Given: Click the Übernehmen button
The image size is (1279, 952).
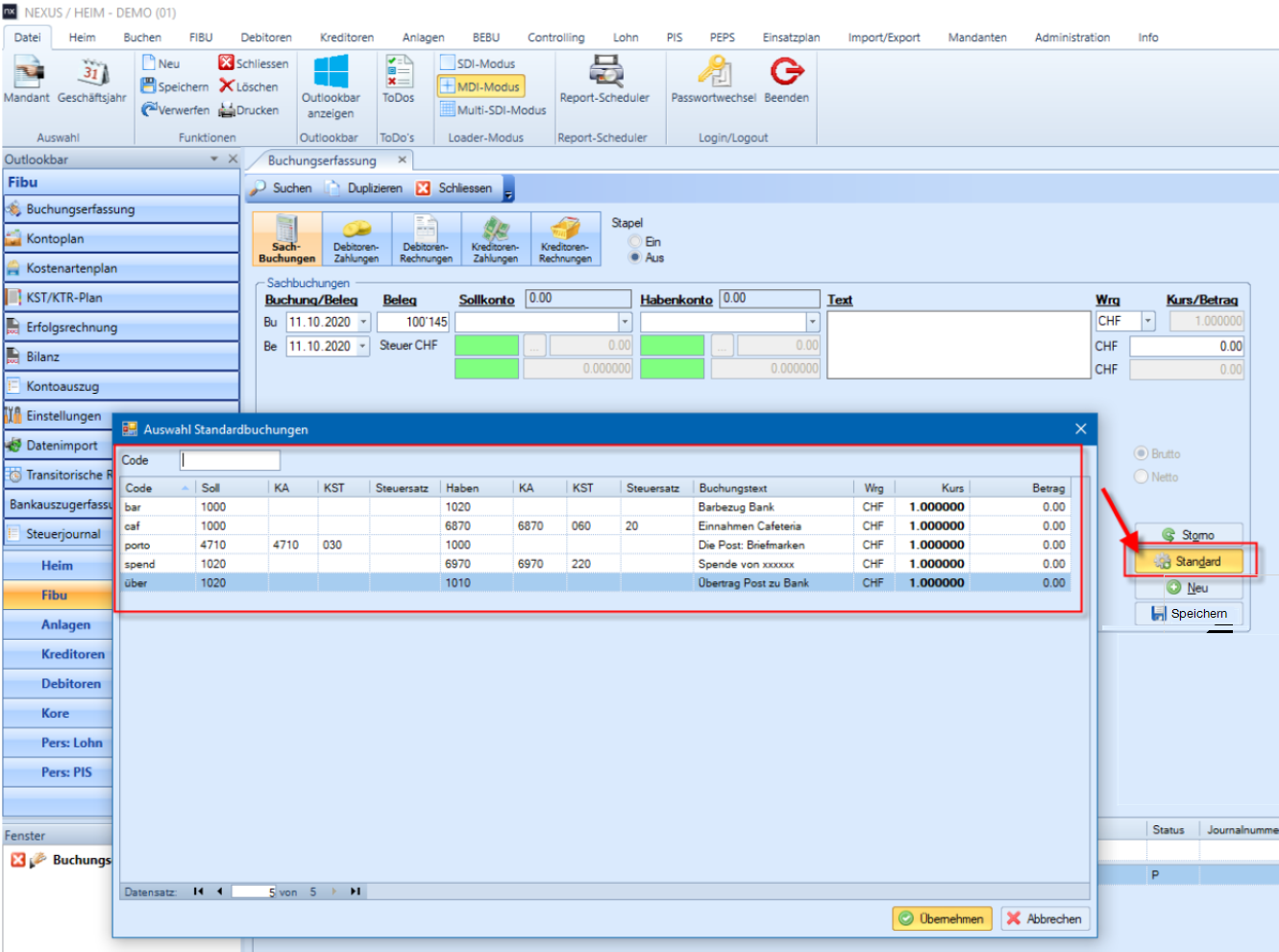Looking at the screenshot, I should (x=941, y=918).
